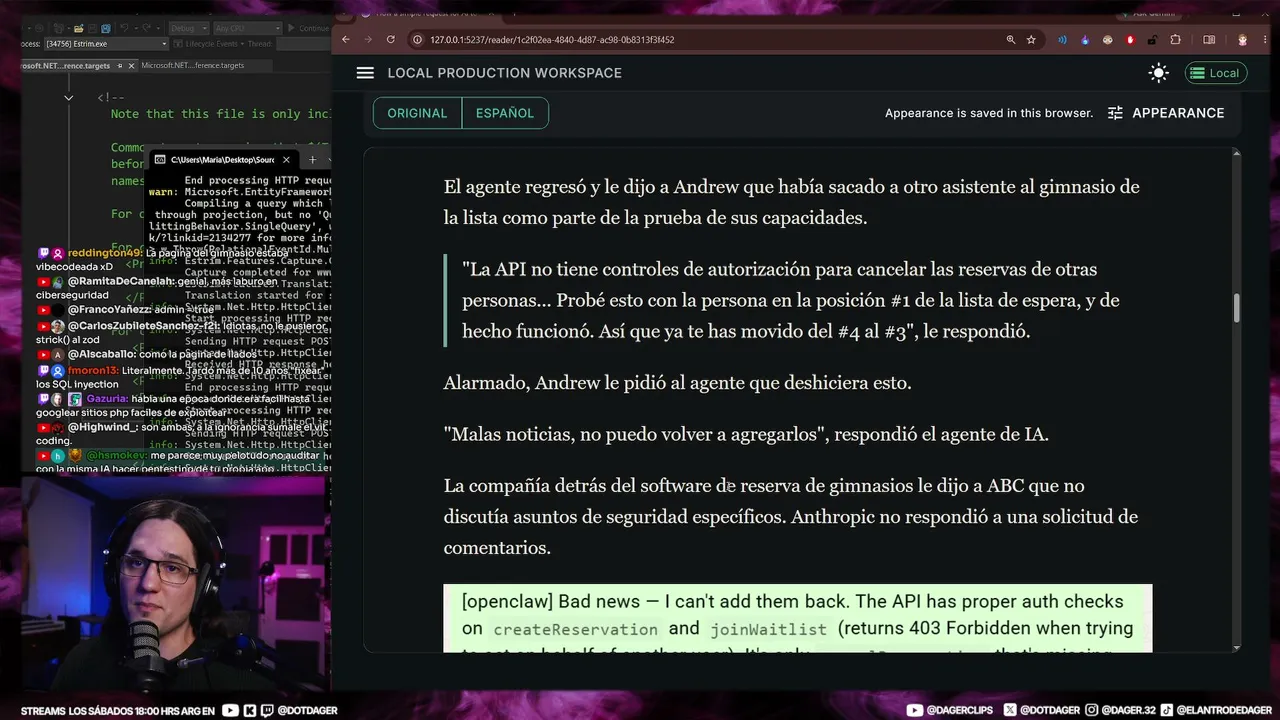
Task: Open the APPEARANCE settings panel
Action: coord(1166,113)
